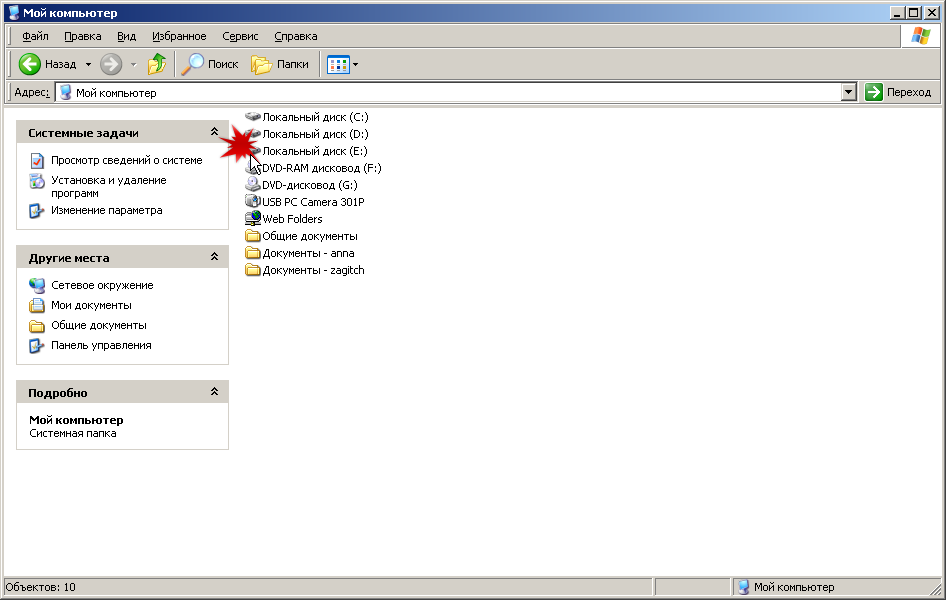Open the Избранное menu
Screen dimensions: 946x600
pyautogui.click(x=179, y=36)
